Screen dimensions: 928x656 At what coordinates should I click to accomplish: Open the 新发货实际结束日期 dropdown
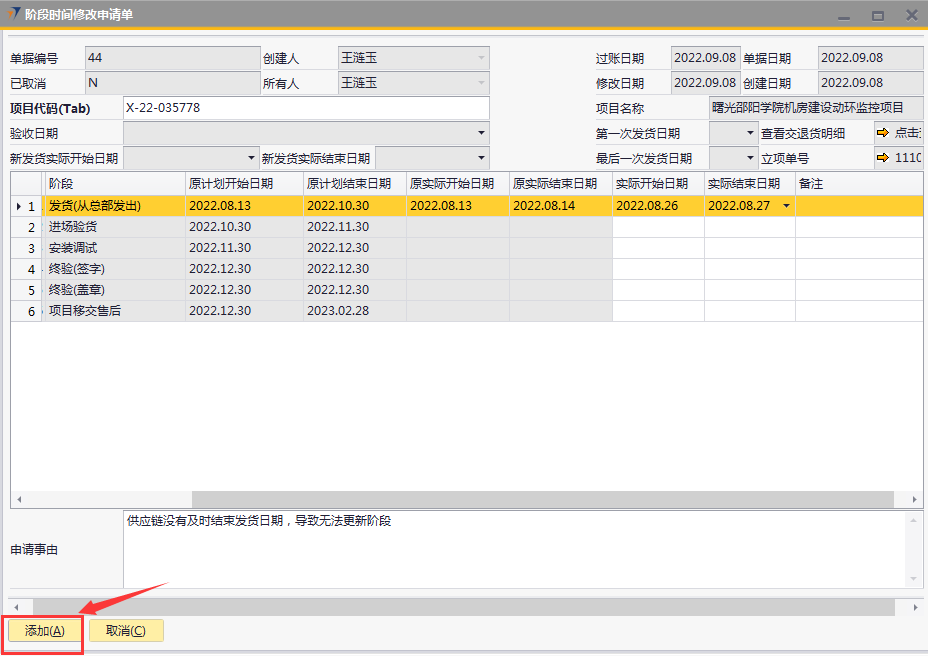(x=481, y=158)
